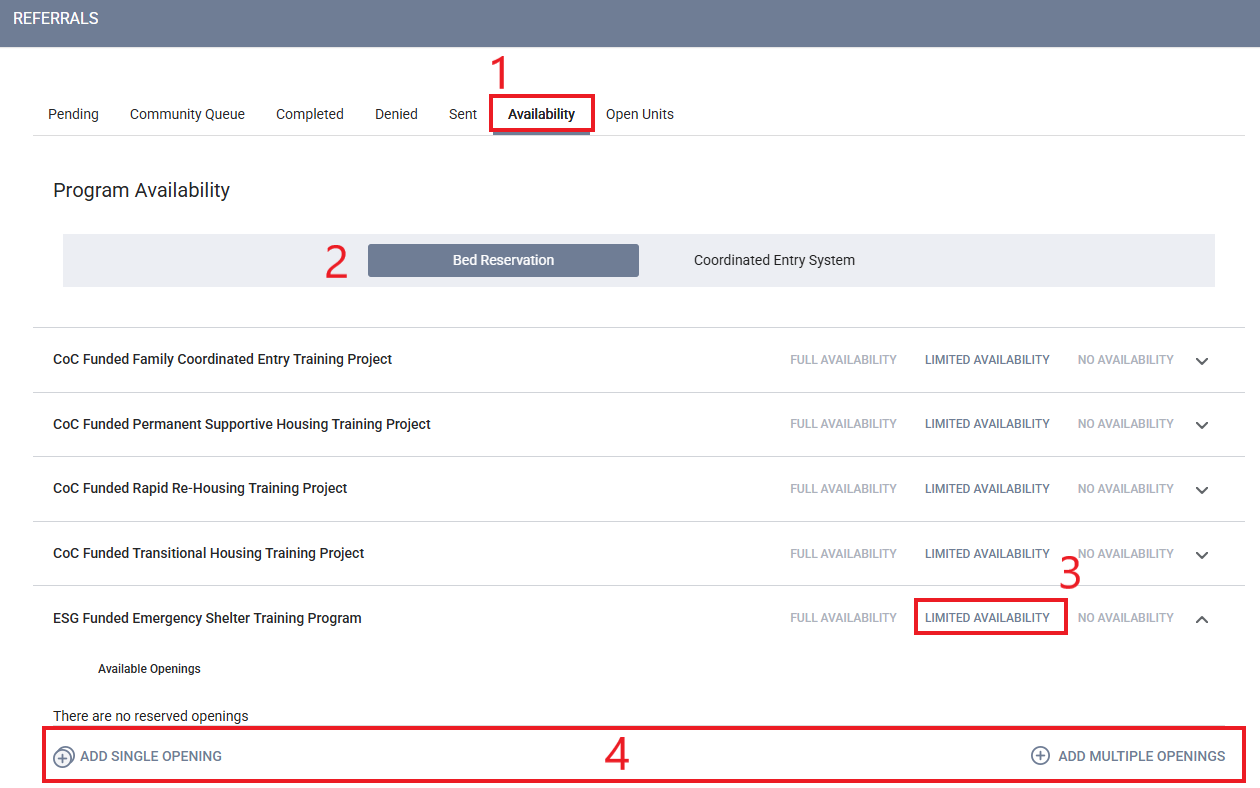Open the Community Queue tab

click(x=187, y=114)
